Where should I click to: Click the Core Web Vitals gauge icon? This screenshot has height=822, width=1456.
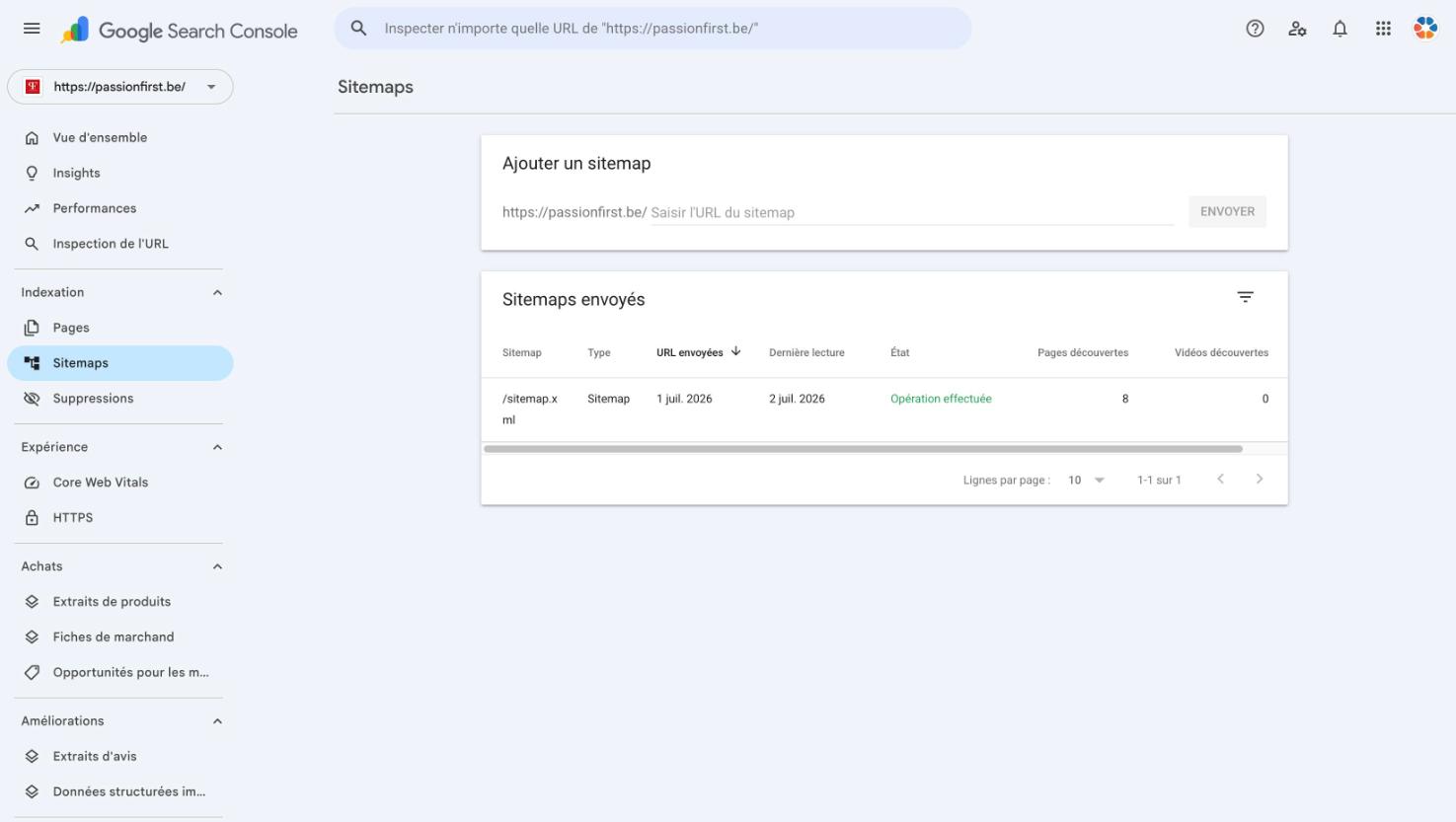pyautogui.click(x=32, y=483)
